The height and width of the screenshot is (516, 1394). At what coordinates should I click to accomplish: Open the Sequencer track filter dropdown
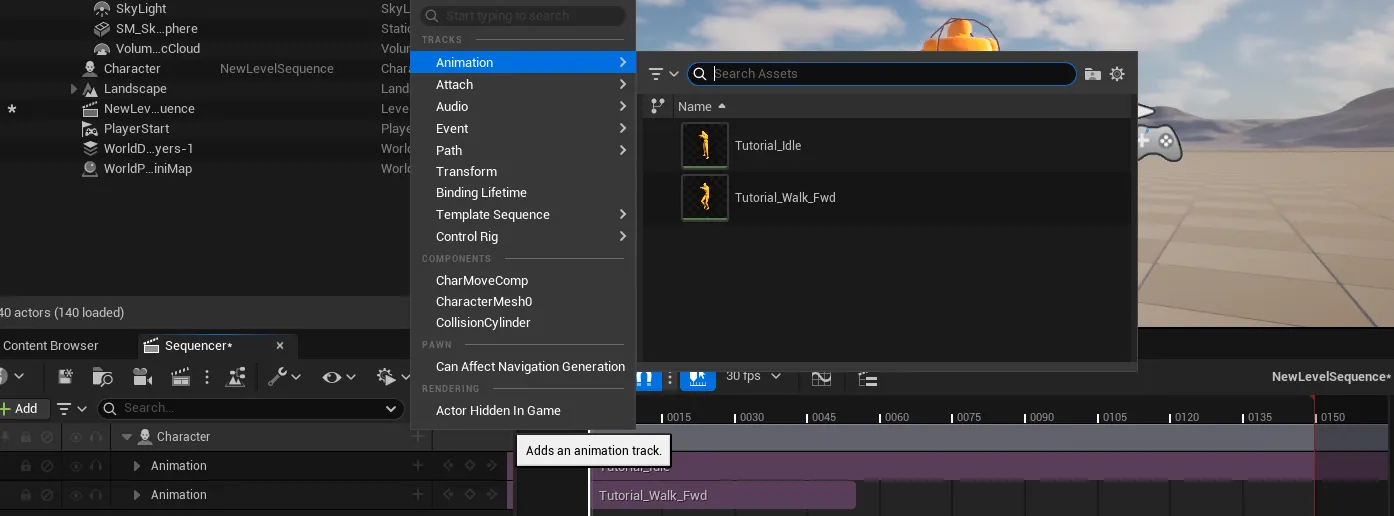tap(72, 408)
